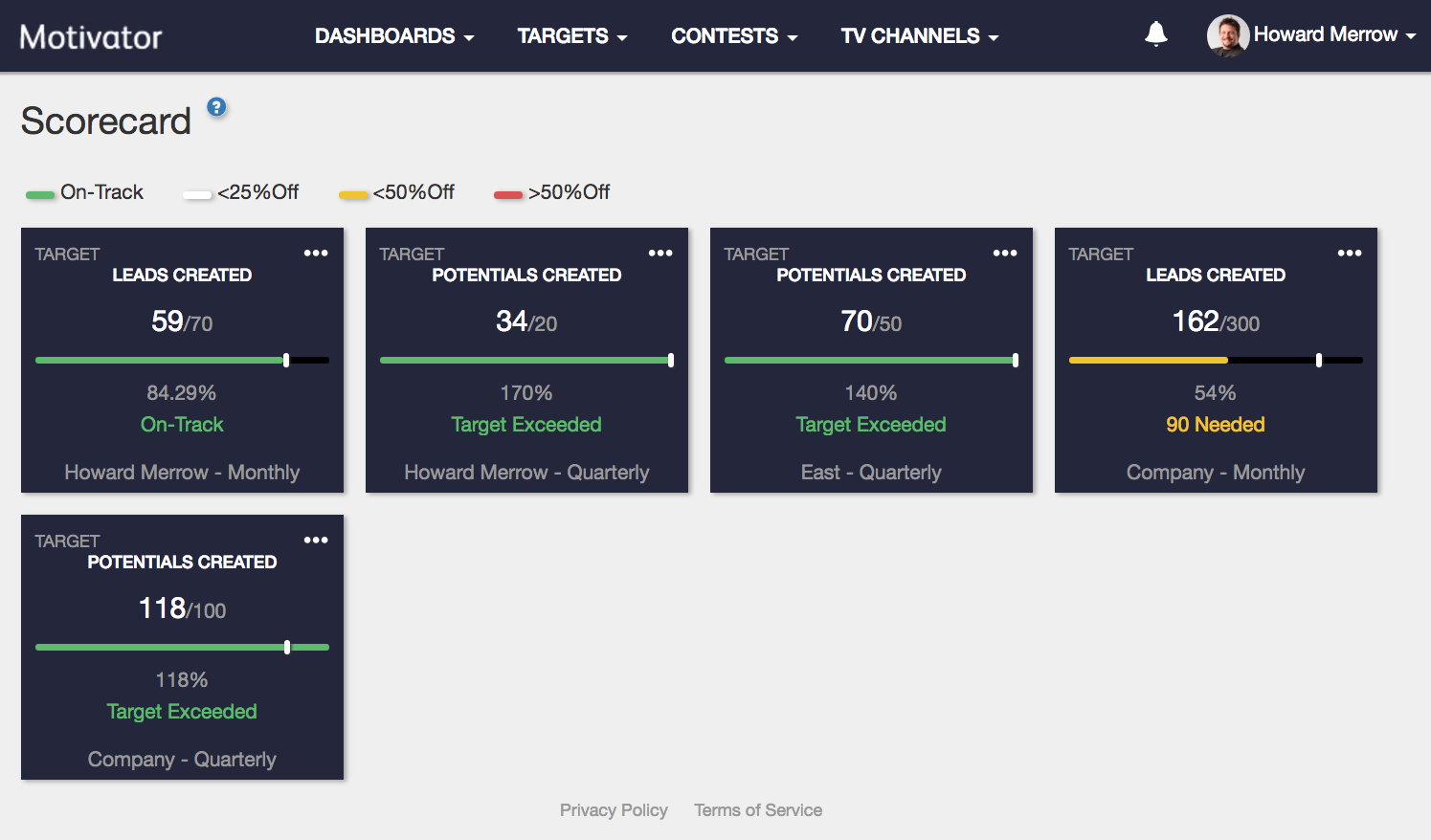Image resolution: width=1431 pixels, height=840 pixels.
Task: Open the Dashboards menu
Action: click(394, 36)
